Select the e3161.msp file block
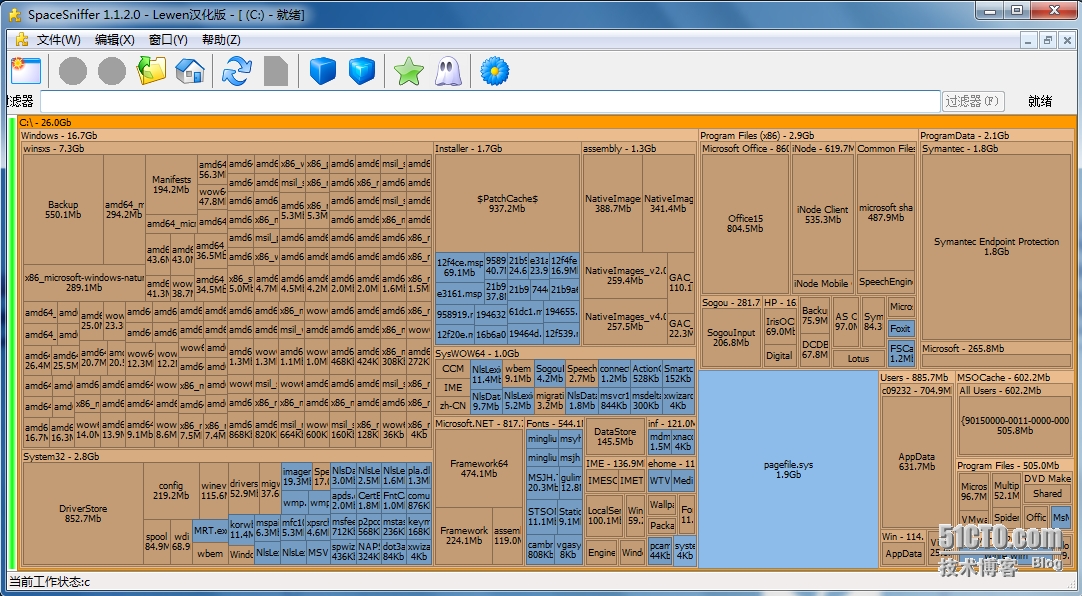The height and width of the screenshot is (596, 1082). pos(460,293)
